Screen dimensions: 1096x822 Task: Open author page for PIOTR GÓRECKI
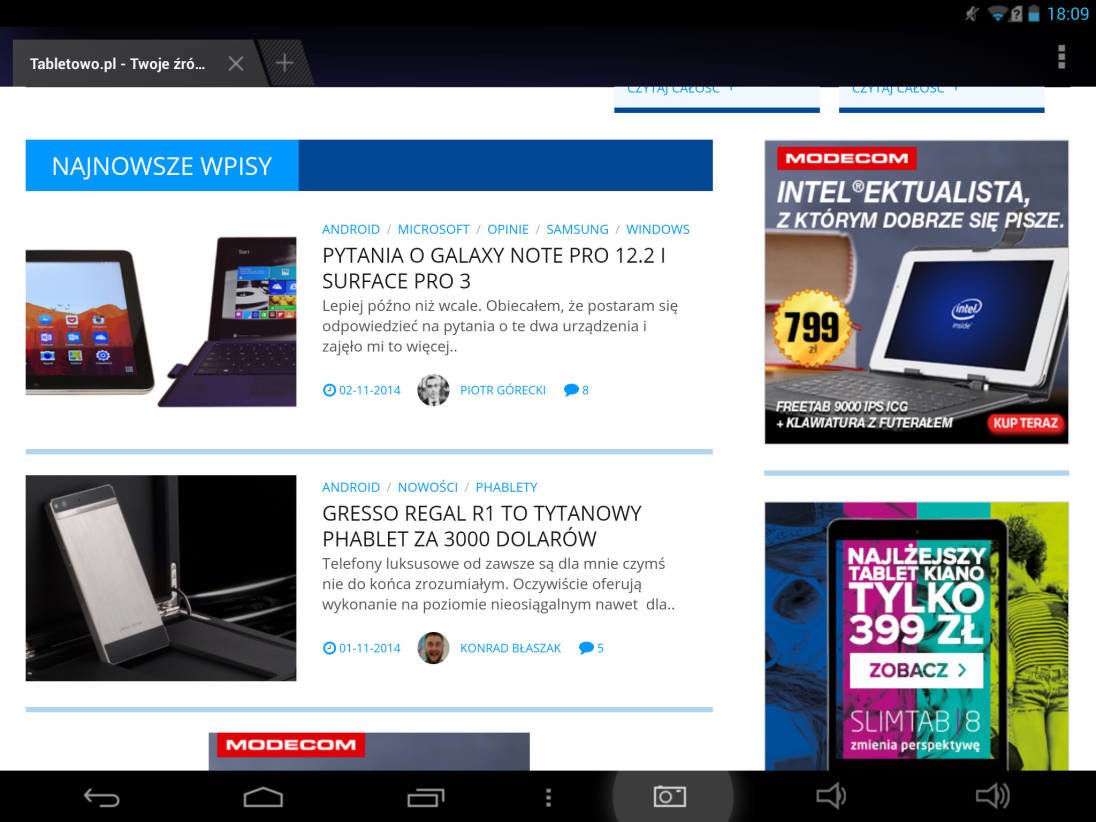[503, 390]
